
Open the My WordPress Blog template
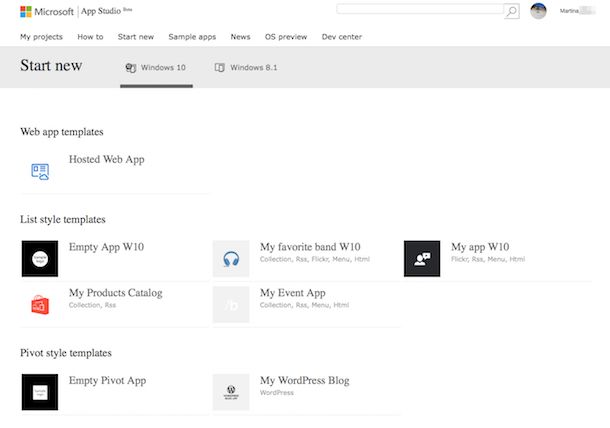305,381
